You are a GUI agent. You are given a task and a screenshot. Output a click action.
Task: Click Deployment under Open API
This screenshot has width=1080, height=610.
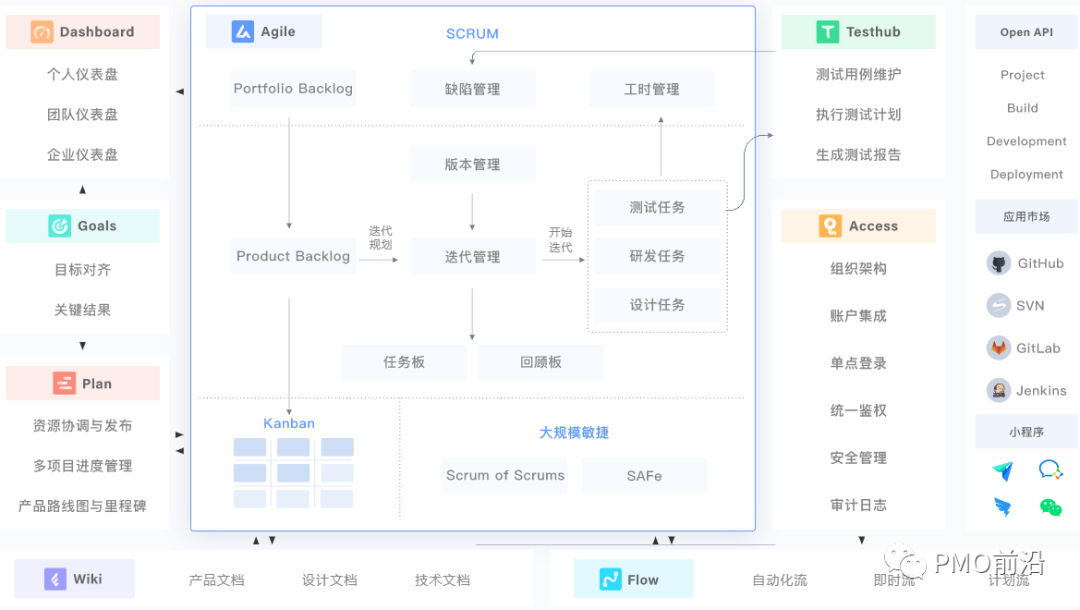(1026, 174)
